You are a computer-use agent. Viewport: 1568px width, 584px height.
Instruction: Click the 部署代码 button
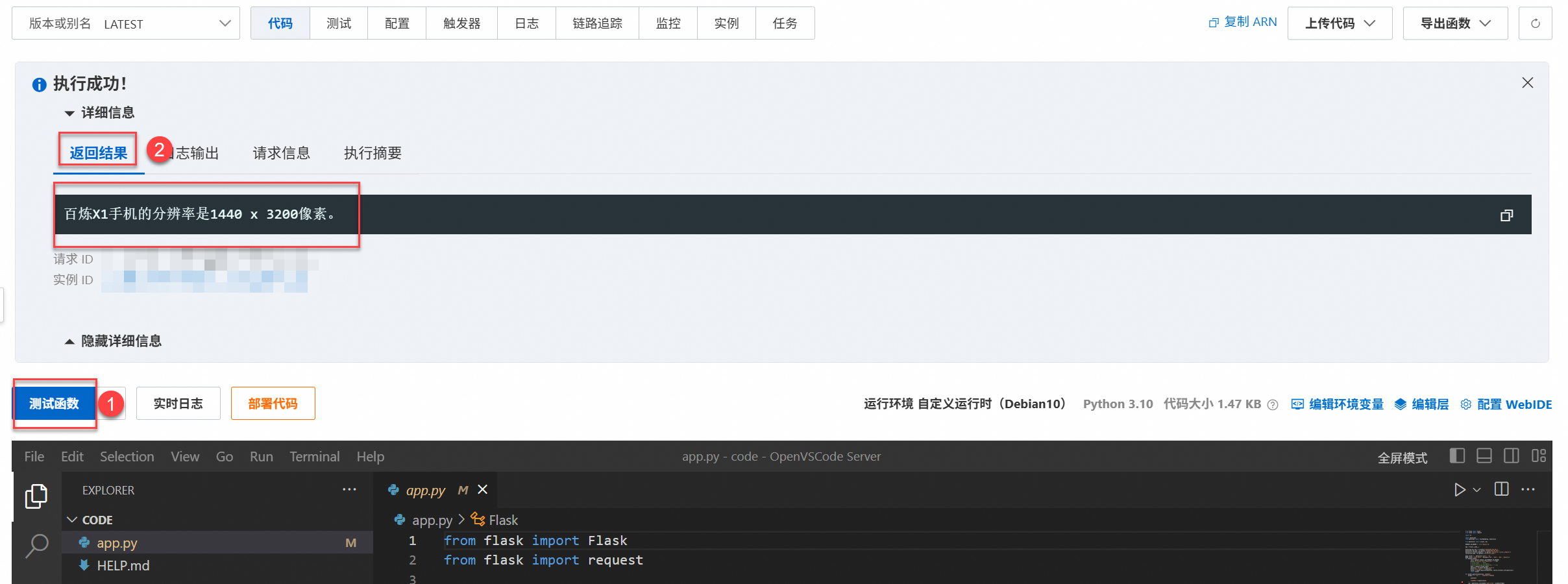(x=273, y=404)
